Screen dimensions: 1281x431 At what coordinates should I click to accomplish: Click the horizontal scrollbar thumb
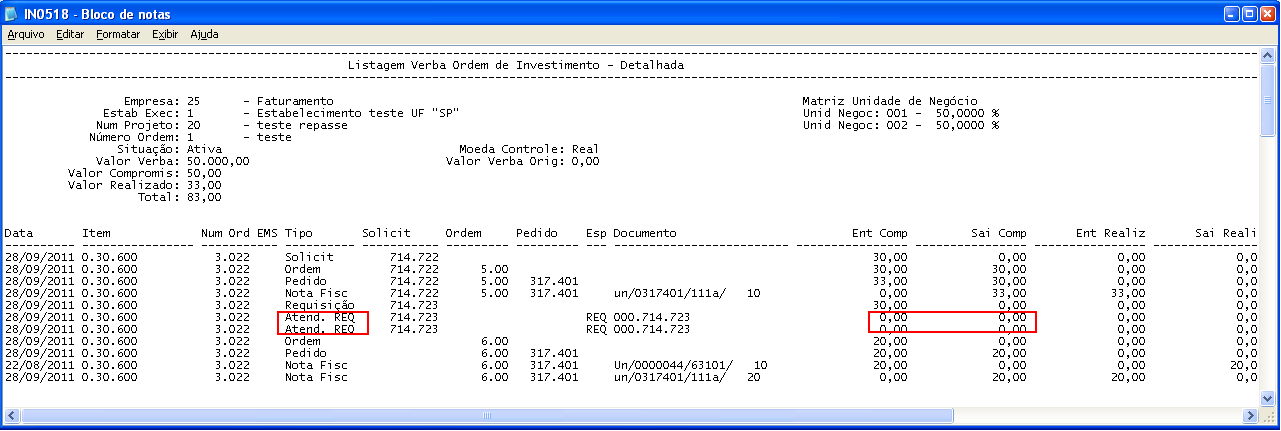pyautogui.click(x=485, y=415)
